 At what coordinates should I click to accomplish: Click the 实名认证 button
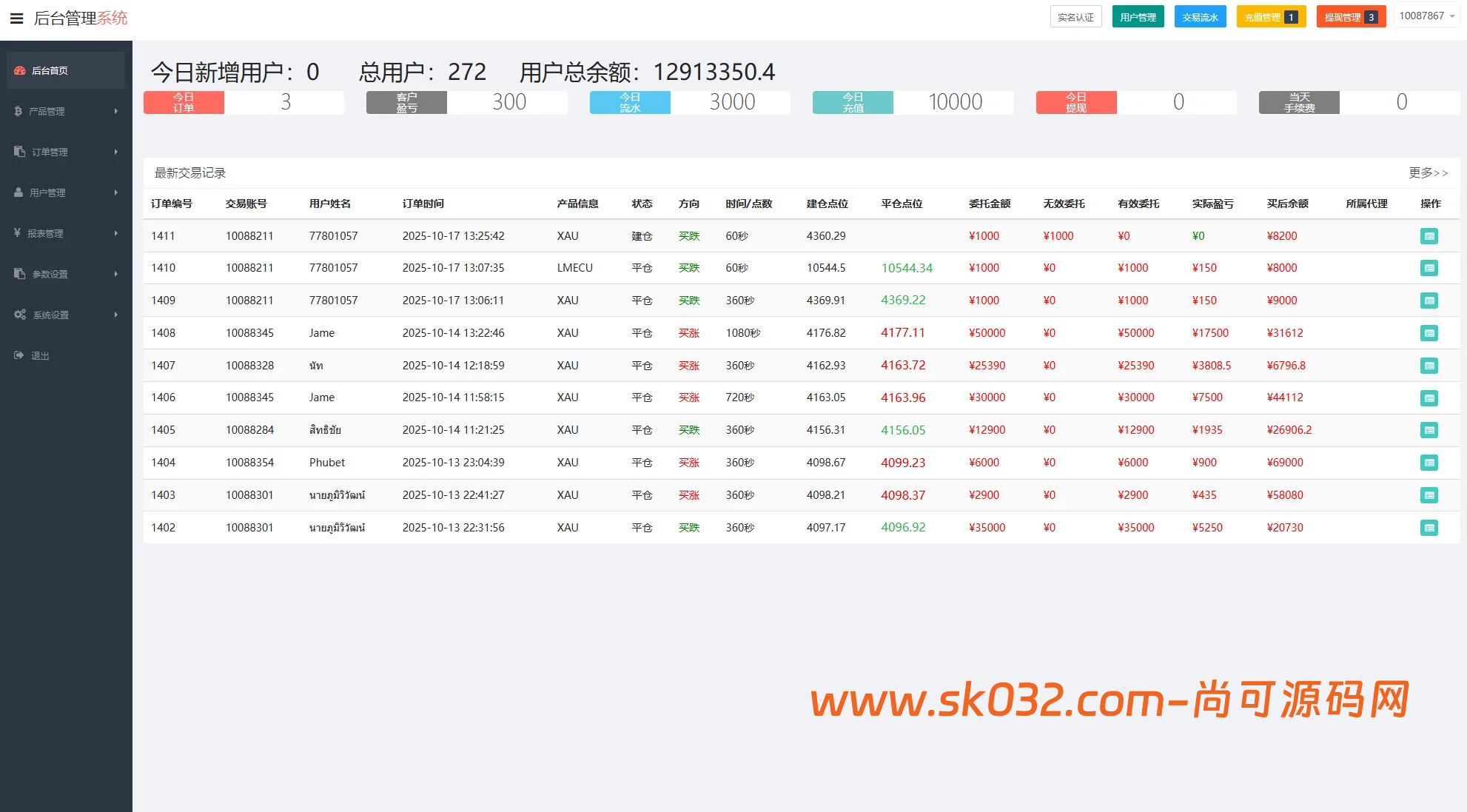[x=1076, y=16]
